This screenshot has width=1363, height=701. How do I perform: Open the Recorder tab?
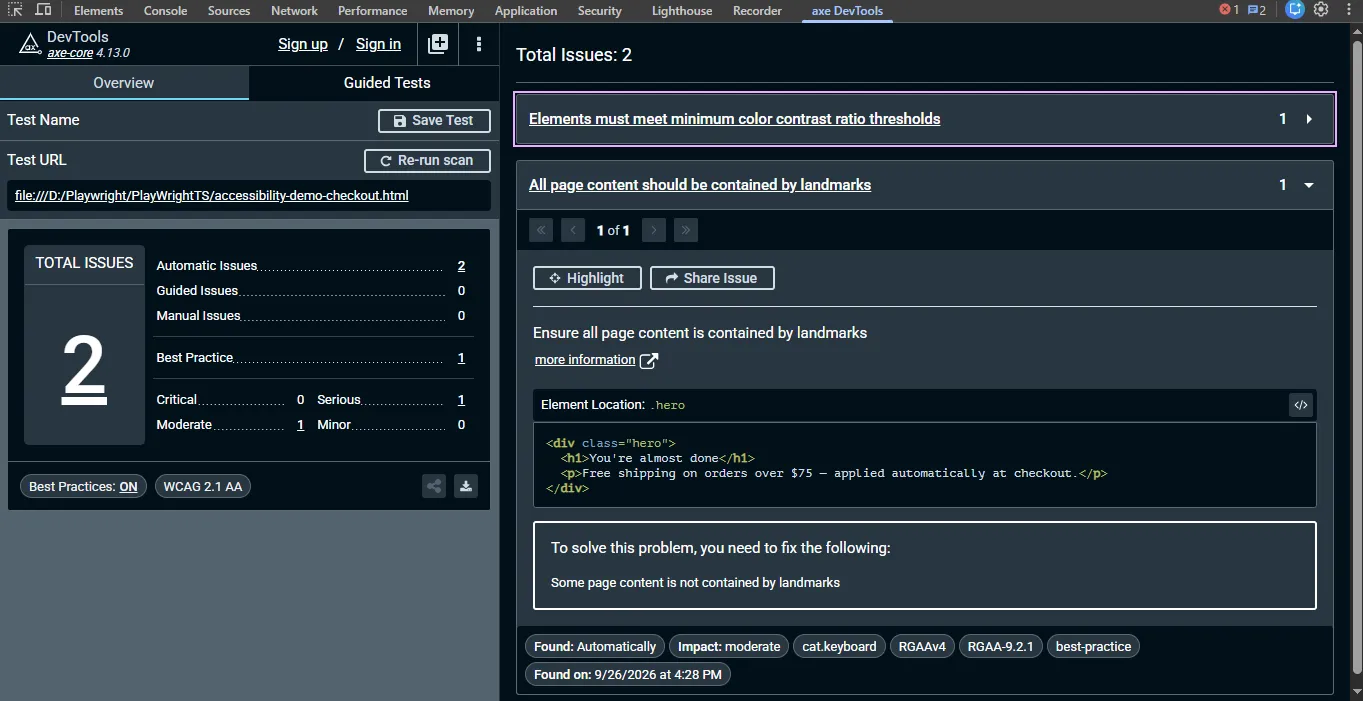point(757,10)
